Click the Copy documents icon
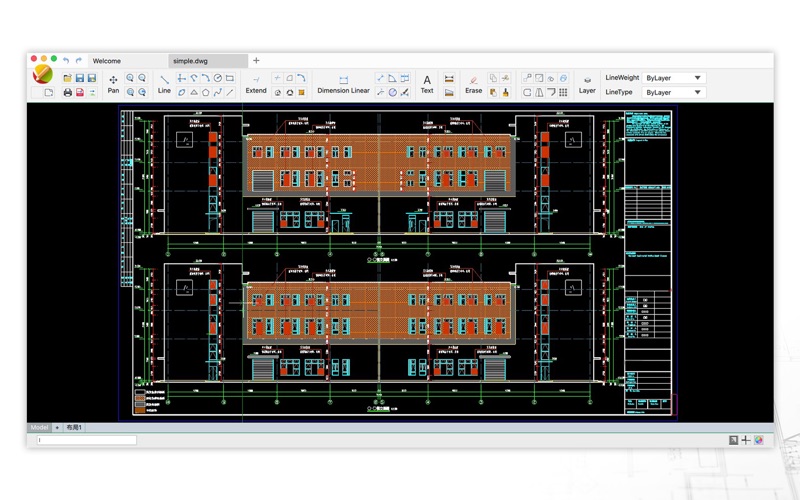 (493, 78)
